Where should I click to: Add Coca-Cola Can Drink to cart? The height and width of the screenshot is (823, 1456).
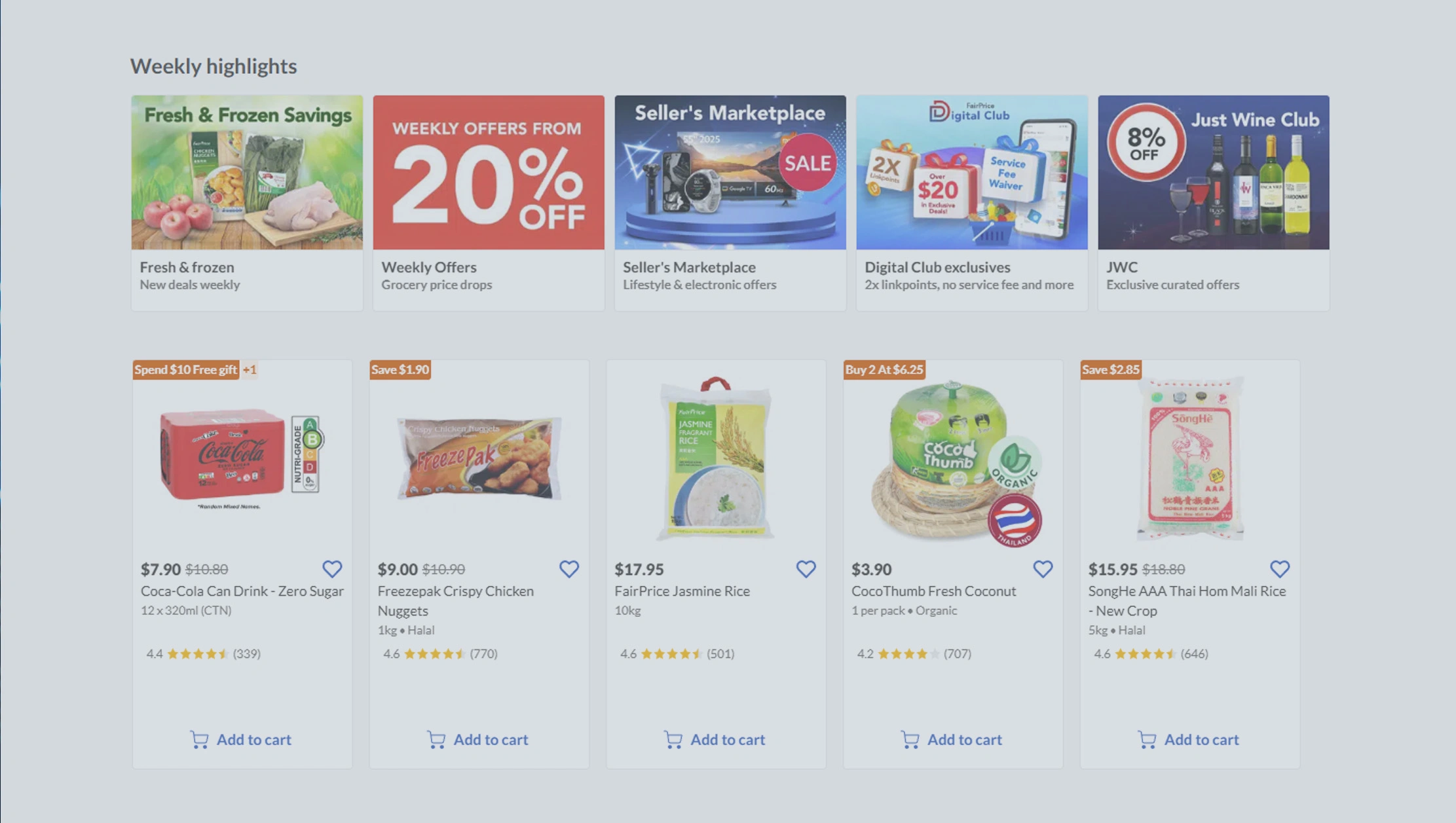241,739
